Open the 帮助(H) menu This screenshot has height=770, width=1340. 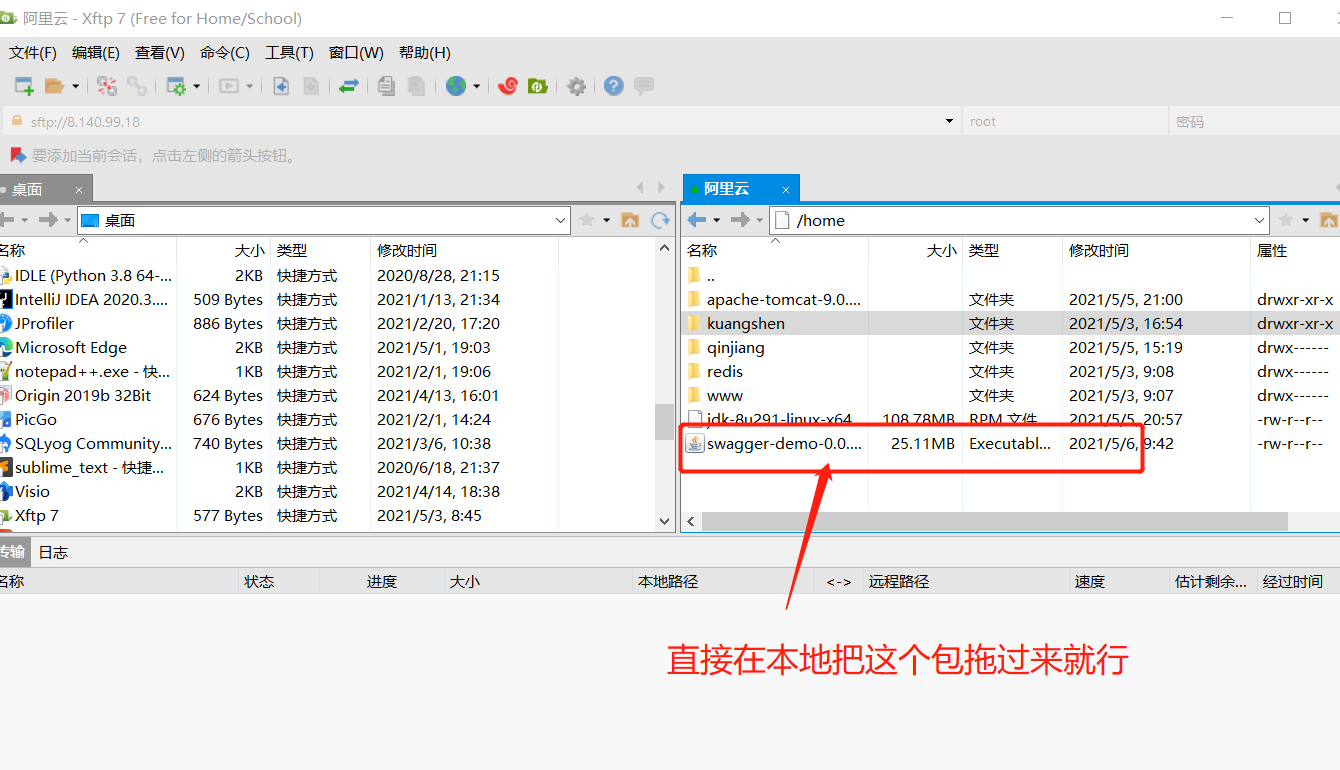click(x=425, y=52)
